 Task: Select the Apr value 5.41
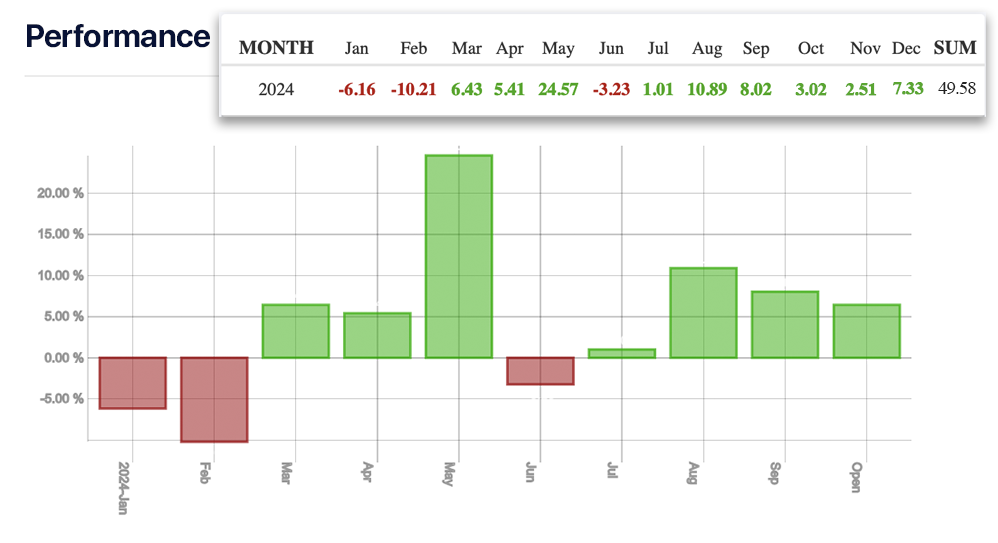coord(509,89)
